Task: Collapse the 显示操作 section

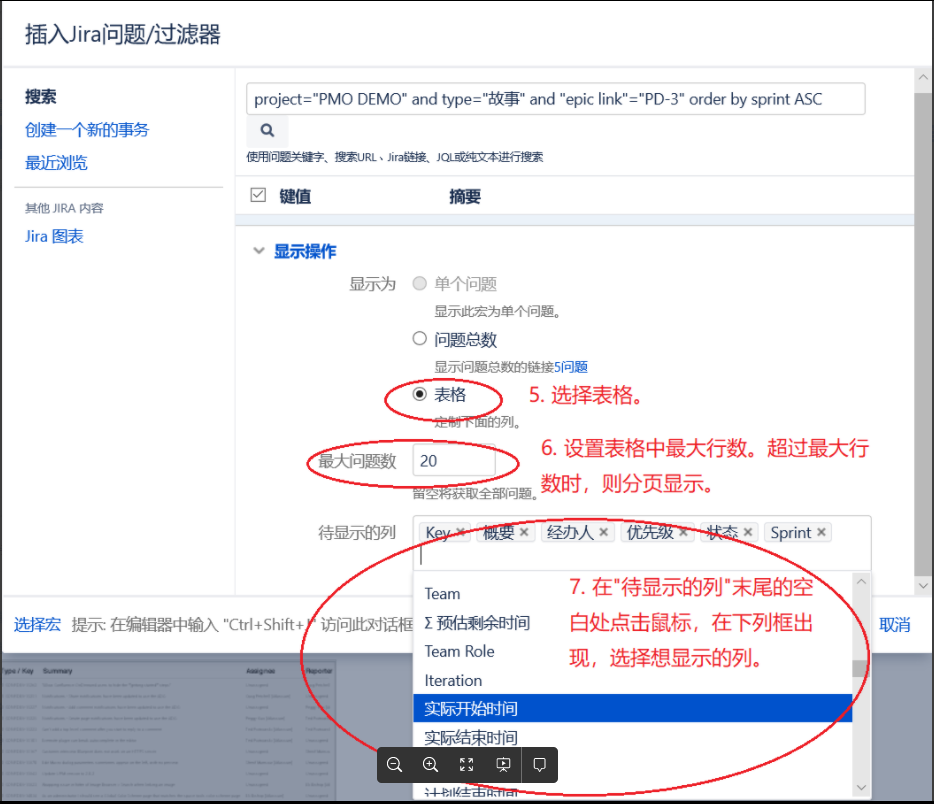Action: tap(260, 251)
